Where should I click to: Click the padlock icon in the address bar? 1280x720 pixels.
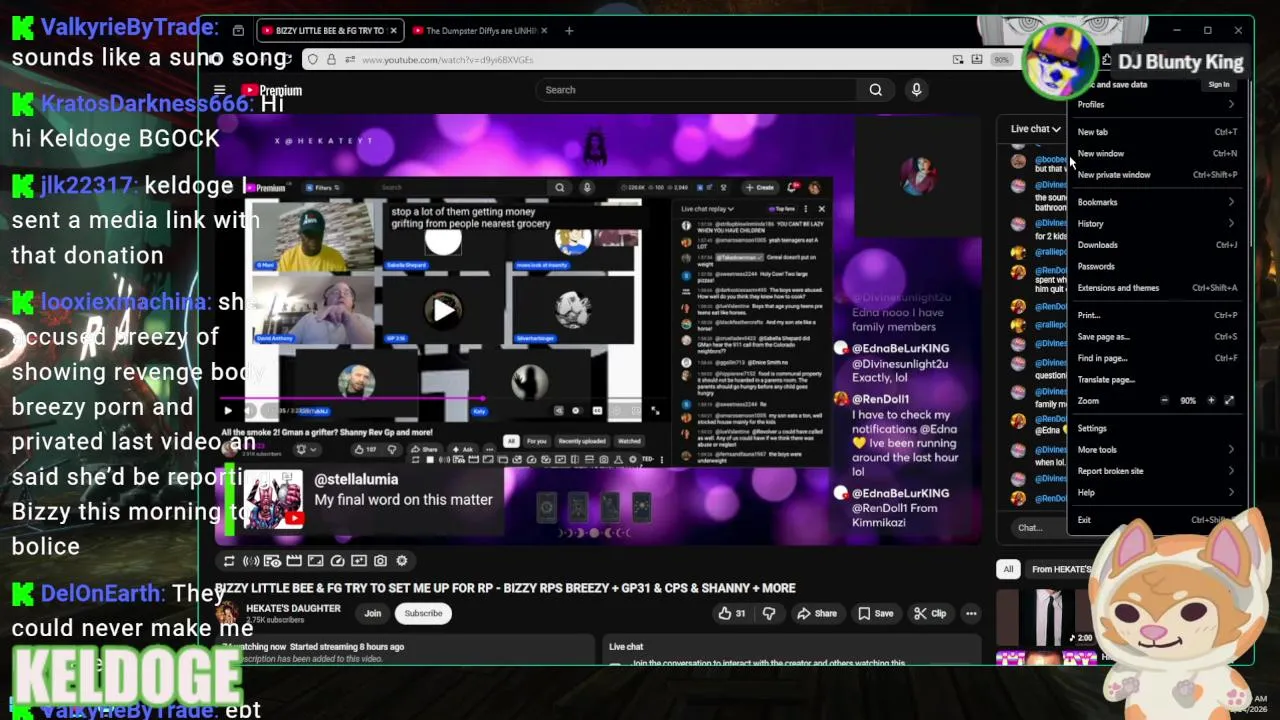331,60
